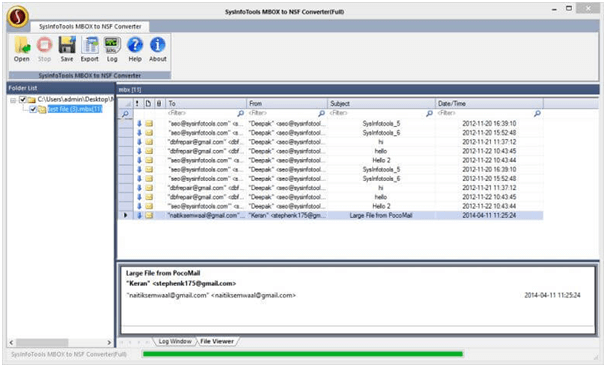Click the Stop icon in toolbar
The height and width of the screenshot is (367, 606).
click(x=44, y=46)
